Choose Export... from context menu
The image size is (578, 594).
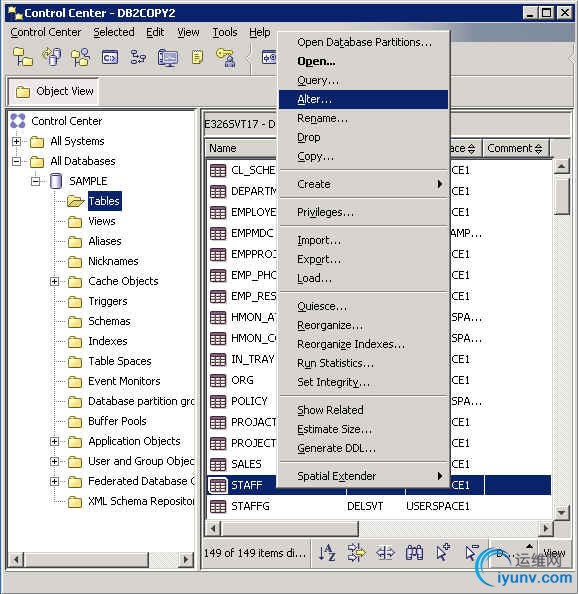click(364, 259)
